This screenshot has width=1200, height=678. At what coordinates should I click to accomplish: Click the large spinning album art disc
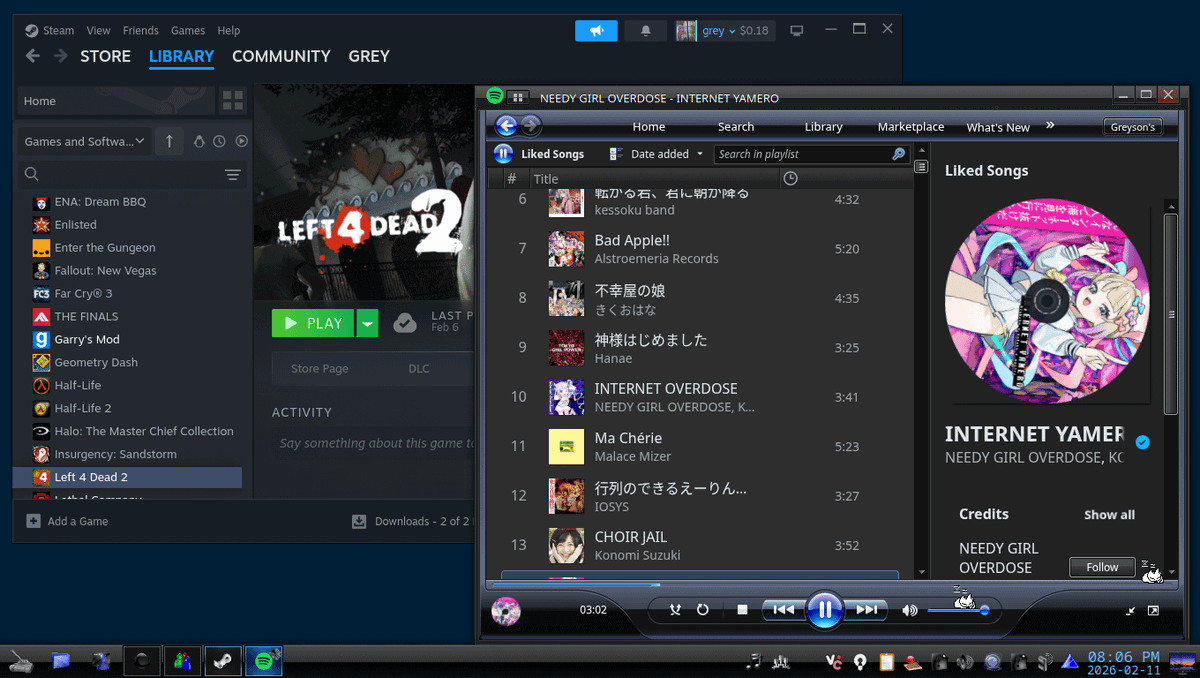click(1047, 301)
